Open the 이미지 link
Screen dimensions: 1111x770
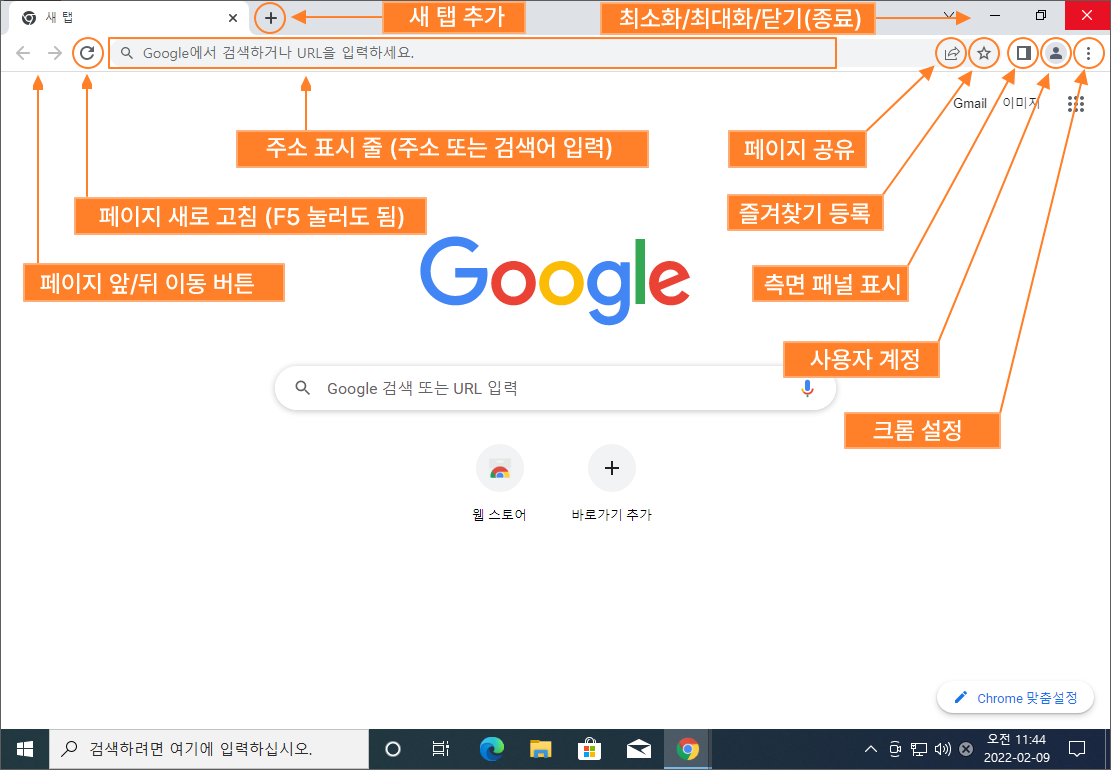1020,103
